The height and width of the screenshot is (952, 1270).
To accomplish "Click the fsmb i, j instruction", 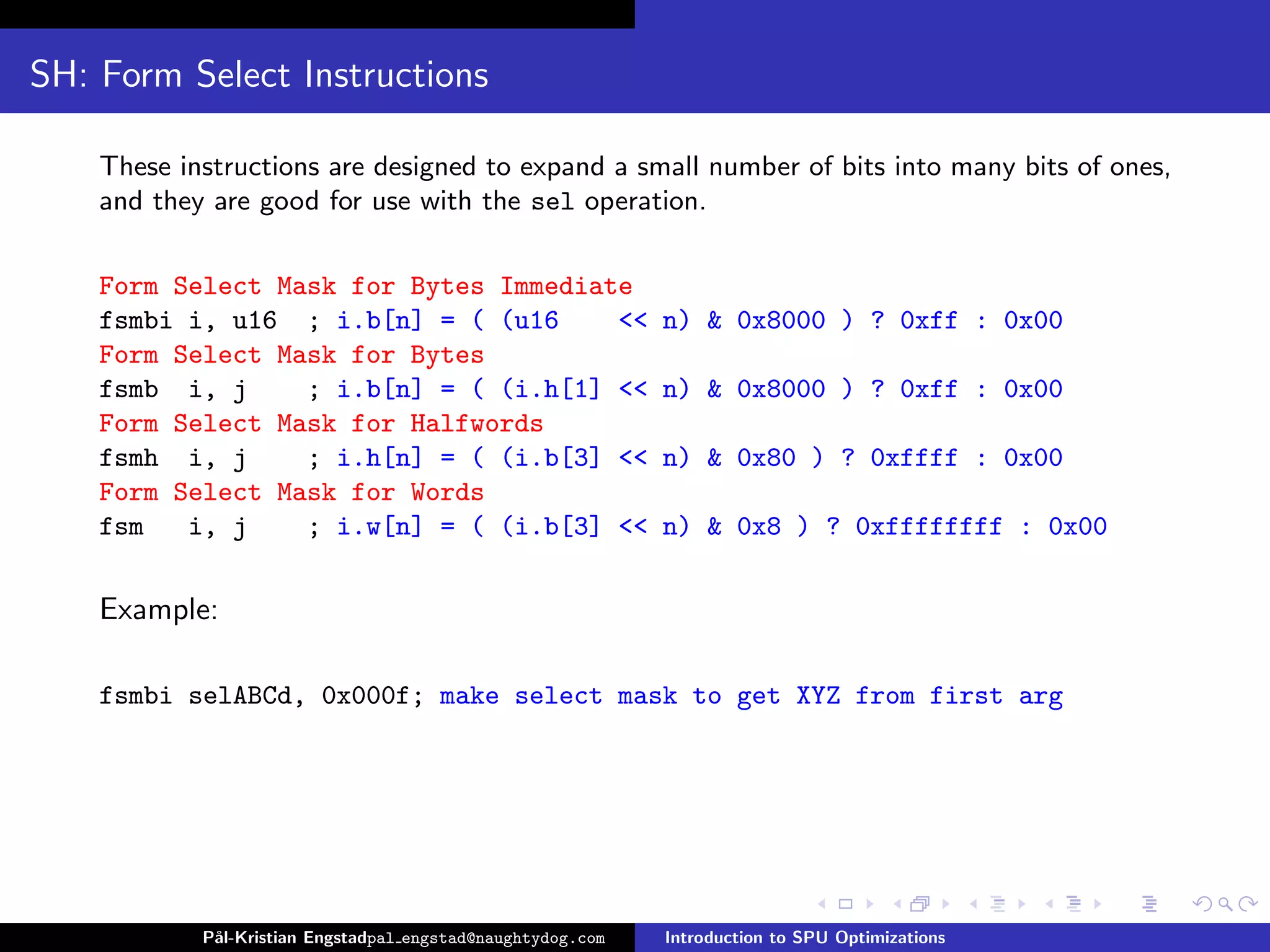I will tap(172, 389).
